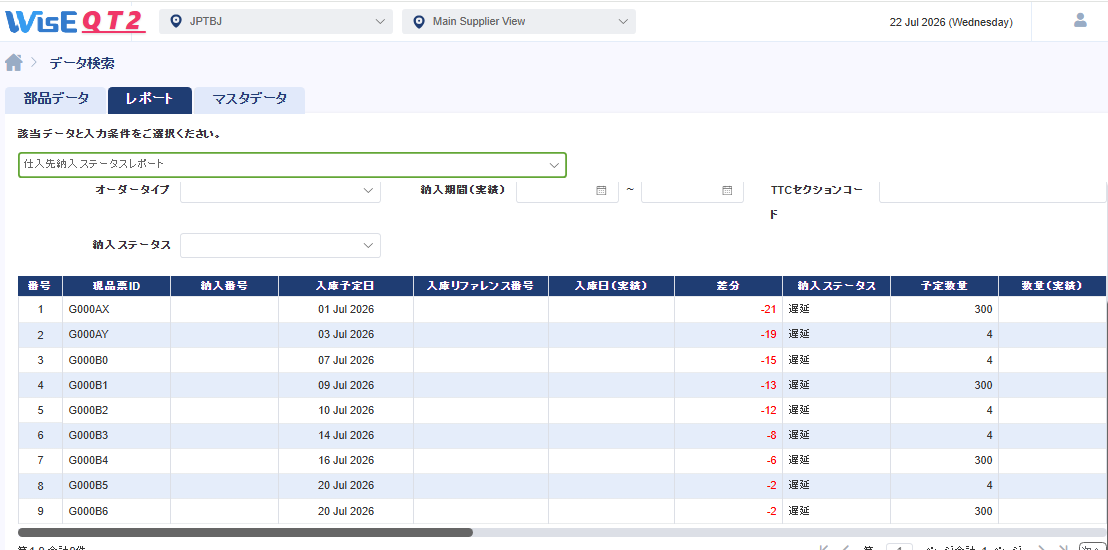Switch to the 部品データ tab
Screen dimensions: 1108x550
56,100
